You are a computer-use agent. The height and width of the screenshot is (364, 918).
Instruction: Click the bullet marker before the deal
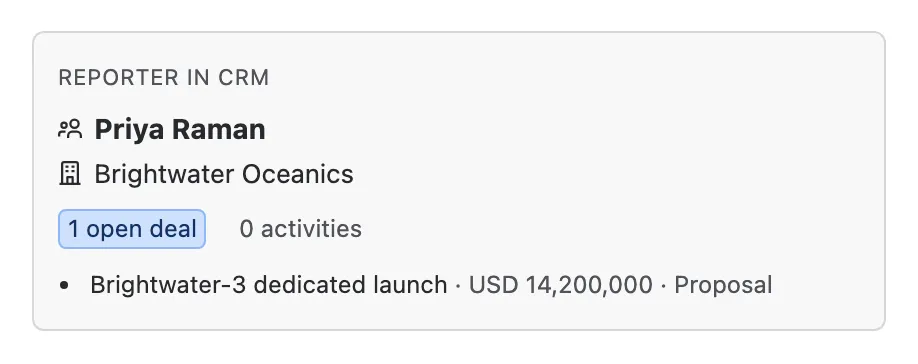(x=64, y=286)
